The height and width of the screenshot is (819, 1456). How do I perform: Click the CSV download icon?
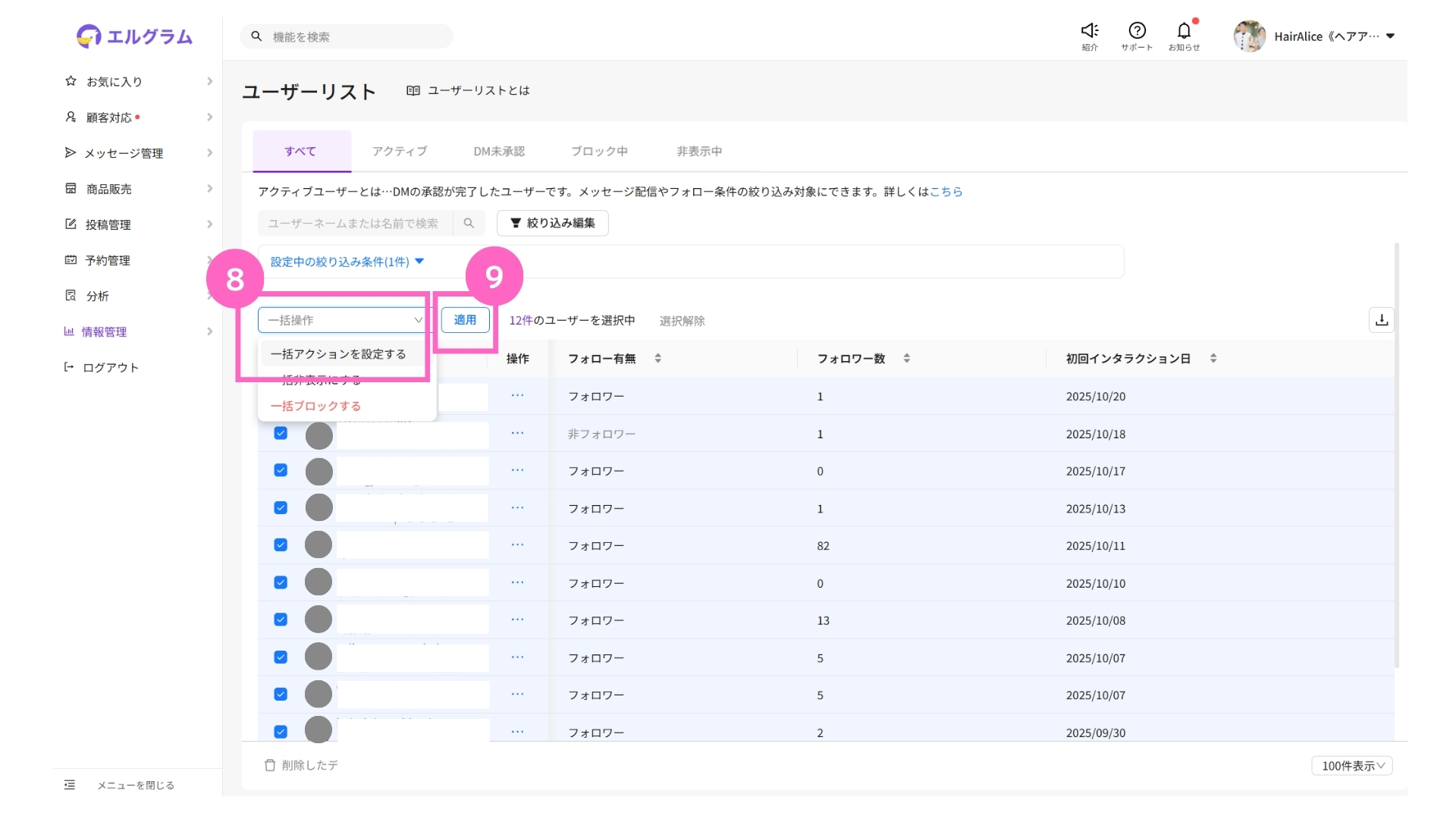[1382, 320]
